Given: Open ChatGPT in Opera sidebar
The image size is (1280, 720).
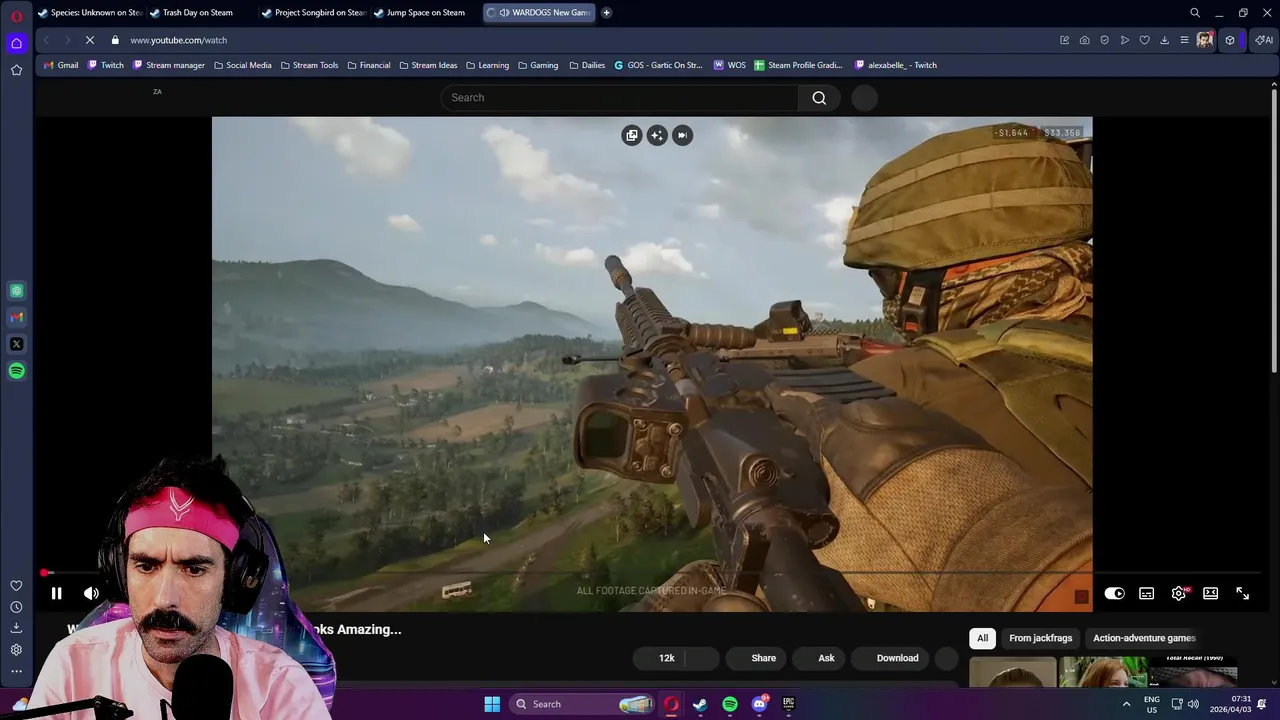Looking at the screenshot, I should pos(16,291).
